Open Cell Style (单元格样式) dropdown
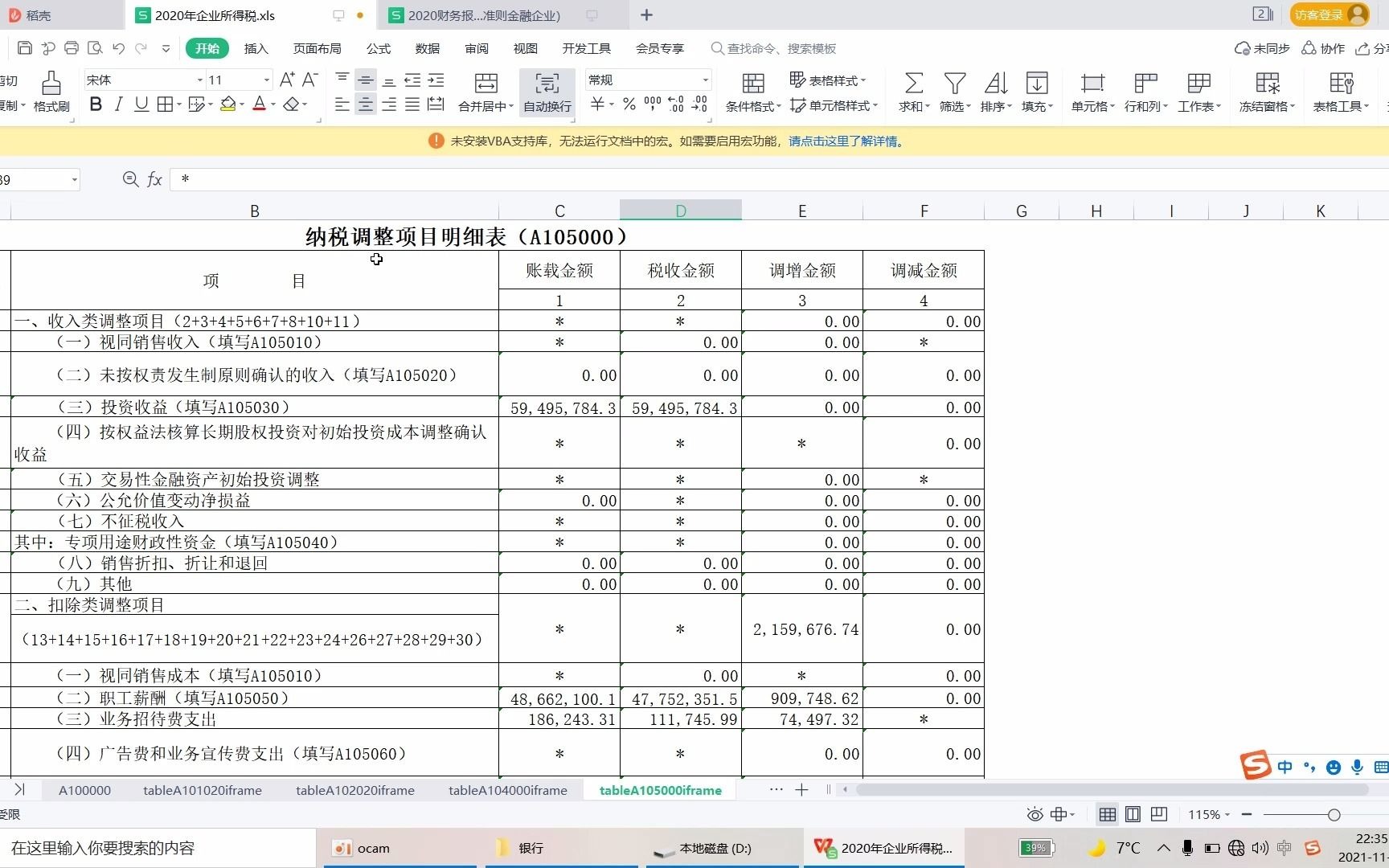 [x=834, y=105]
